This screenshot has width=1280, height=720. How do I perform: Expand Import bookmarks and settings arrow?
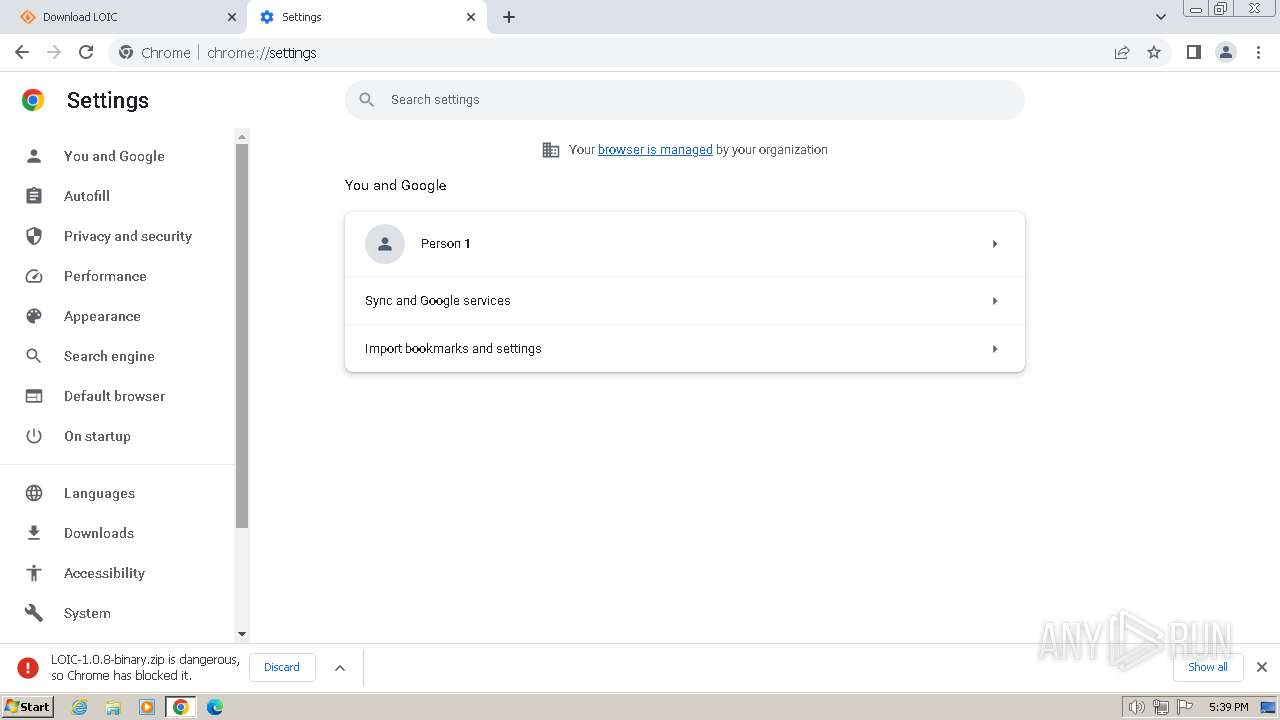tap(995, 349)
